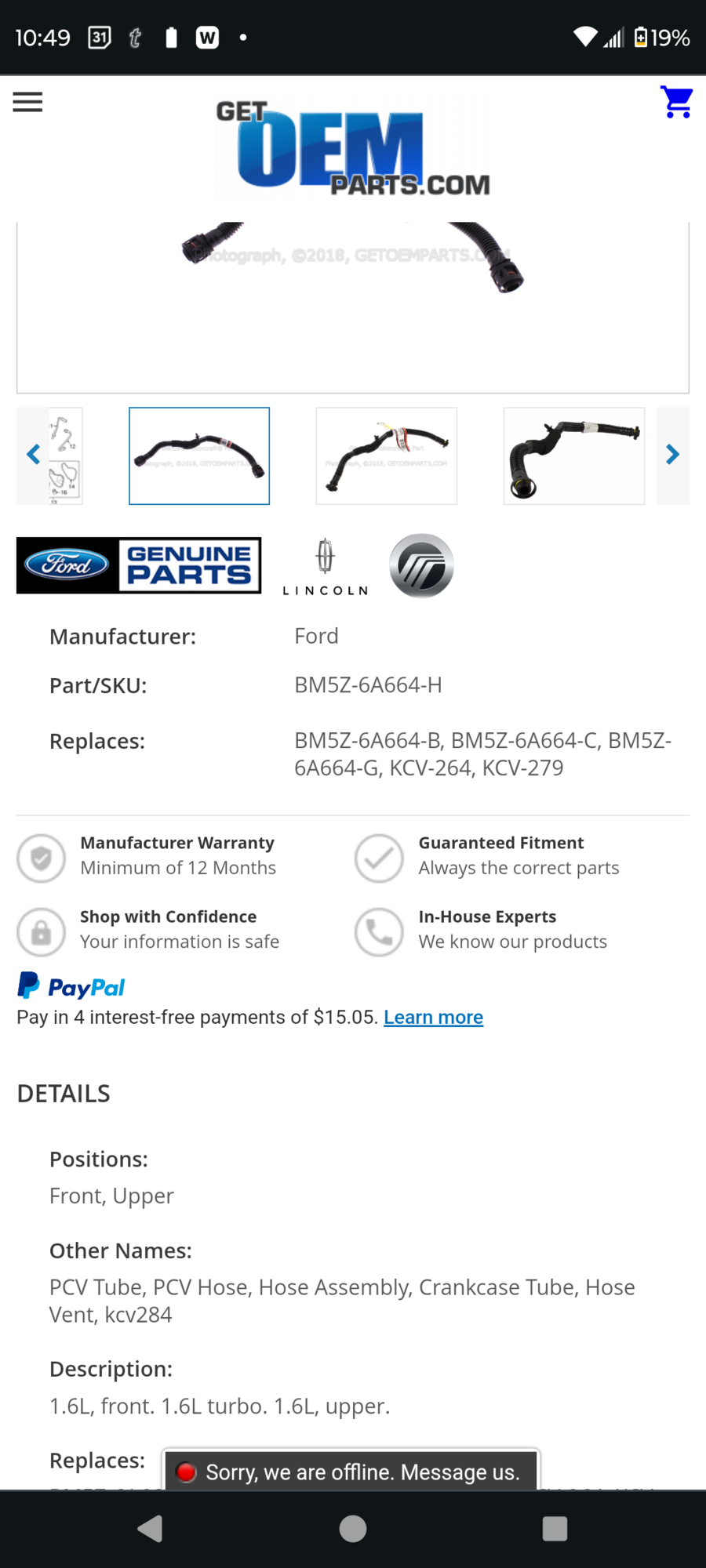This screenshot has width=706, height=1568.
Task: Tap the Manufacturer Warranty shield icon
Action: 41,858
